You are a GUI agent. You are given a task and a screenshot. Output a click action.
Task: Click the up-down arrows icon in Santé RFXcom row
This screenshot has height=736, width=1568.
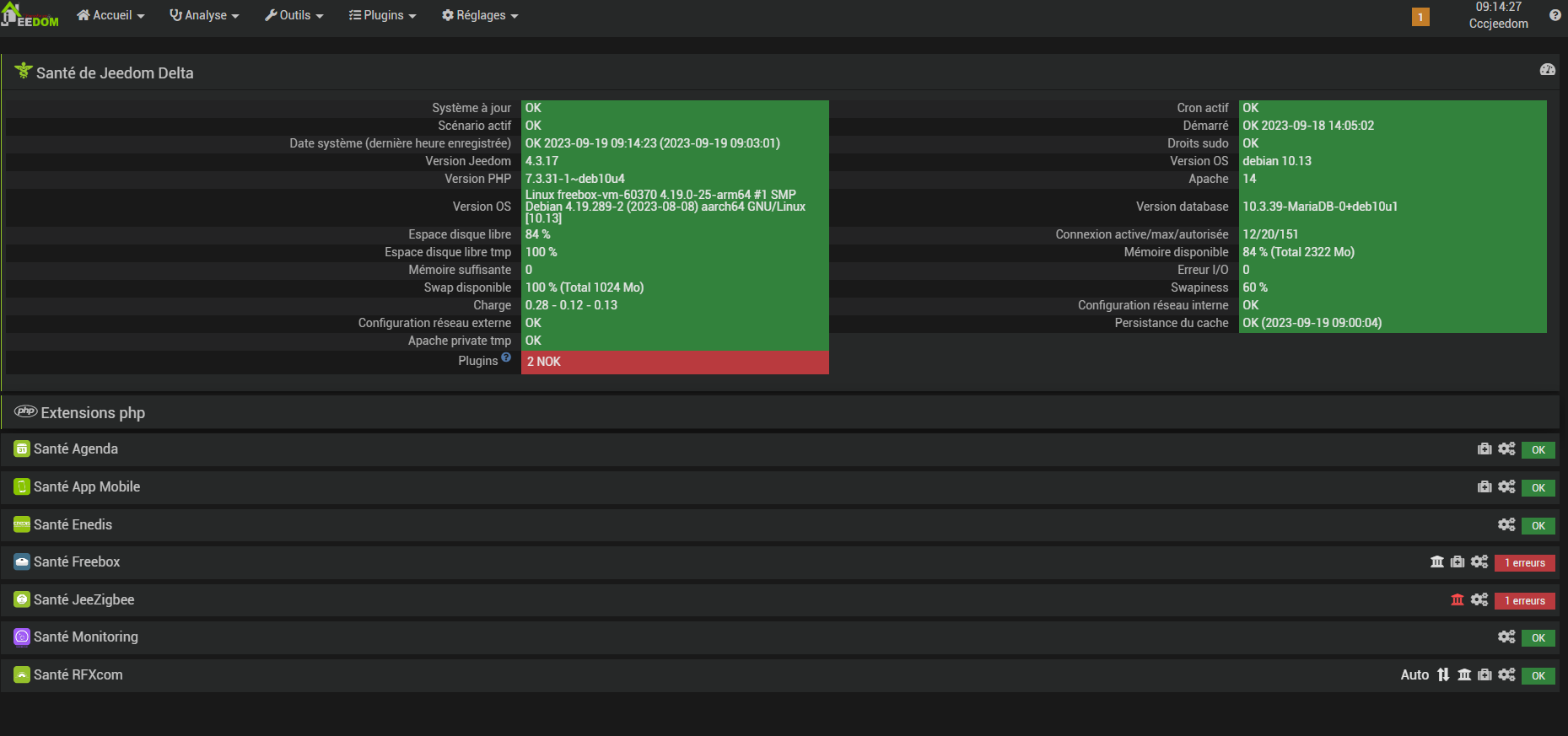1443,675
